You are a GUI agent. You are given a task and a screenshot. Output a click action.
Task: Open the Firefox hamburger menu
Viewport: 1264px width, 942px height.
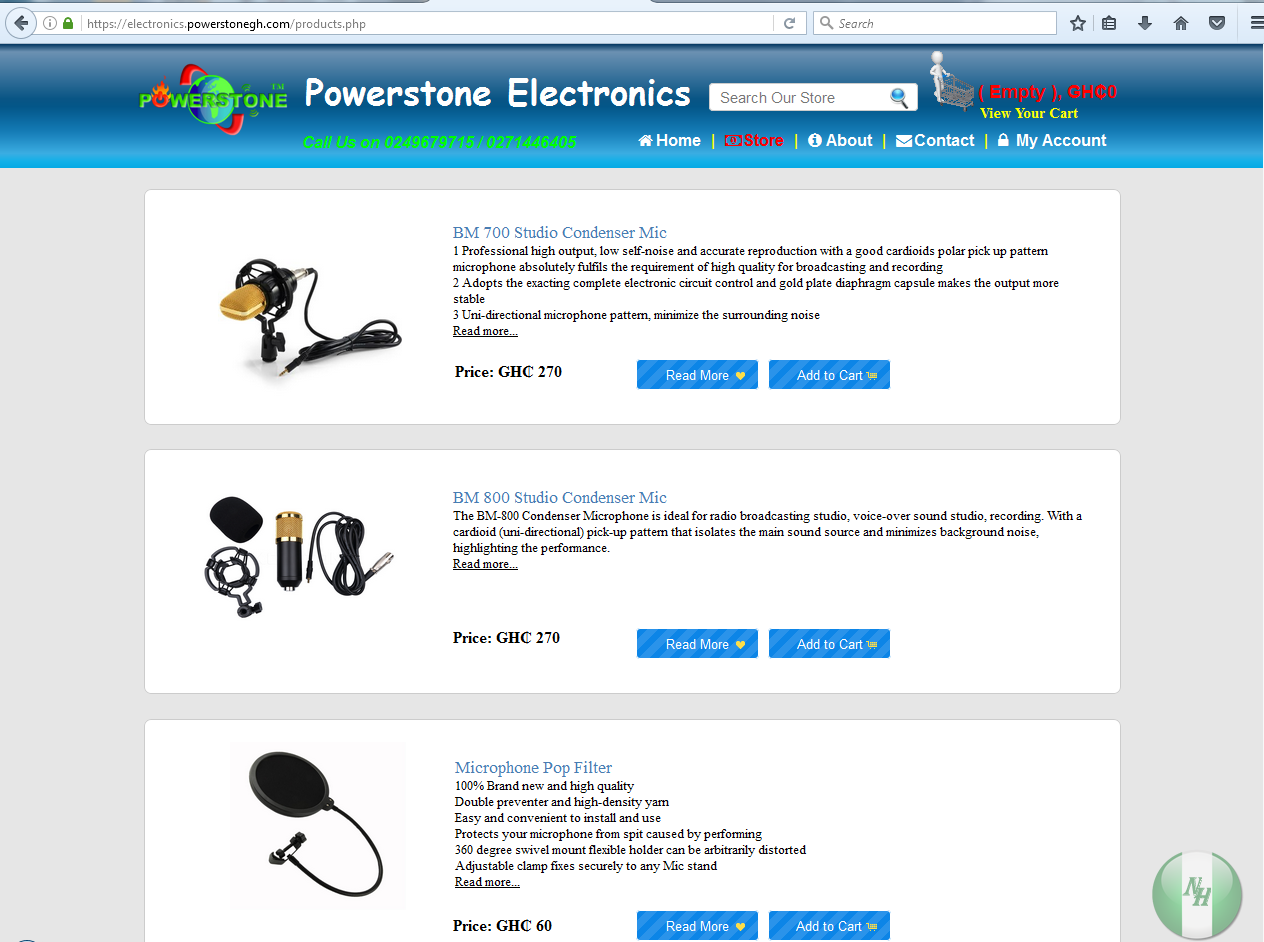click(1256, 23)
